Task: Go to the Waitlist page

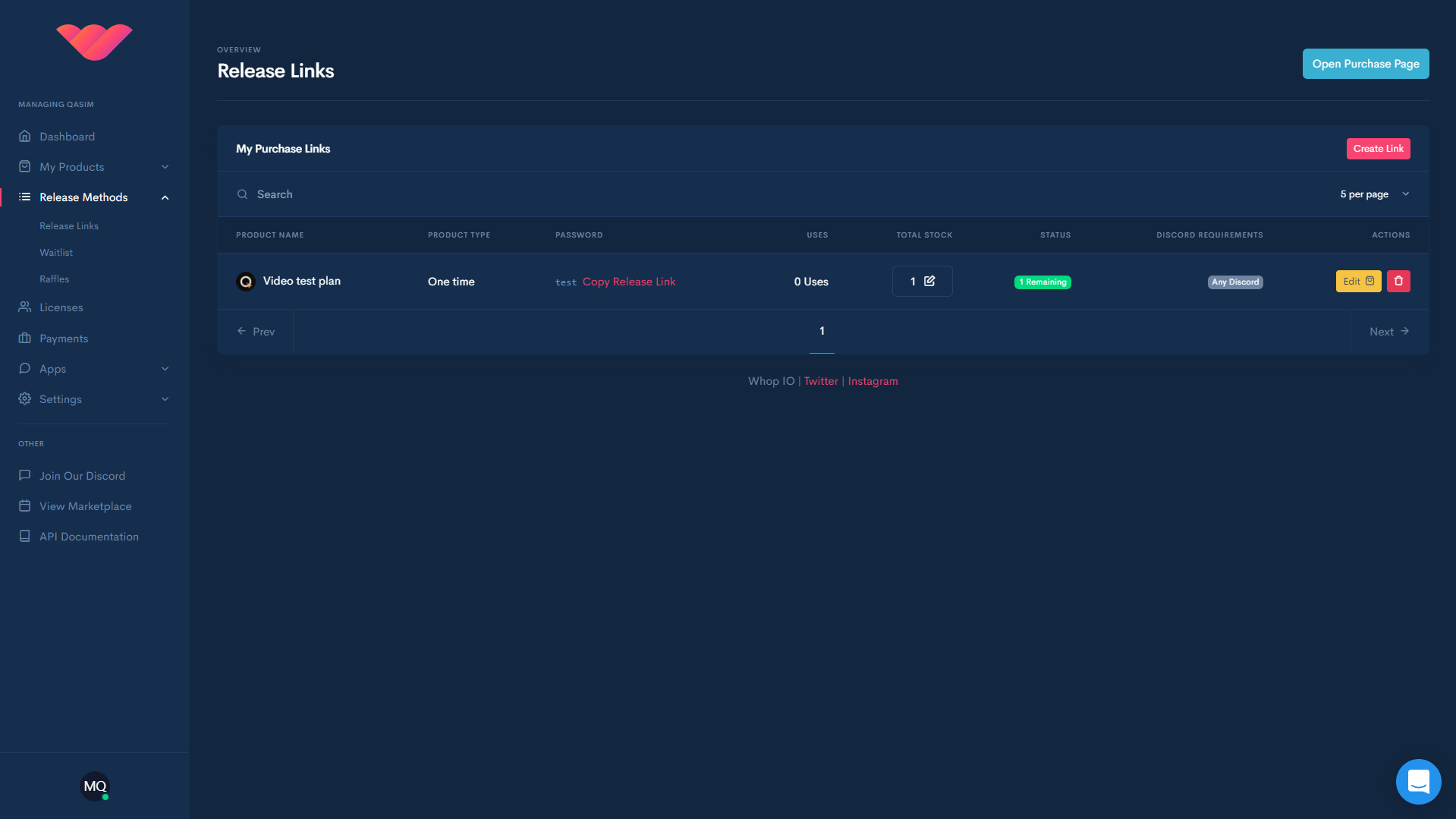Action: point(56,253)
